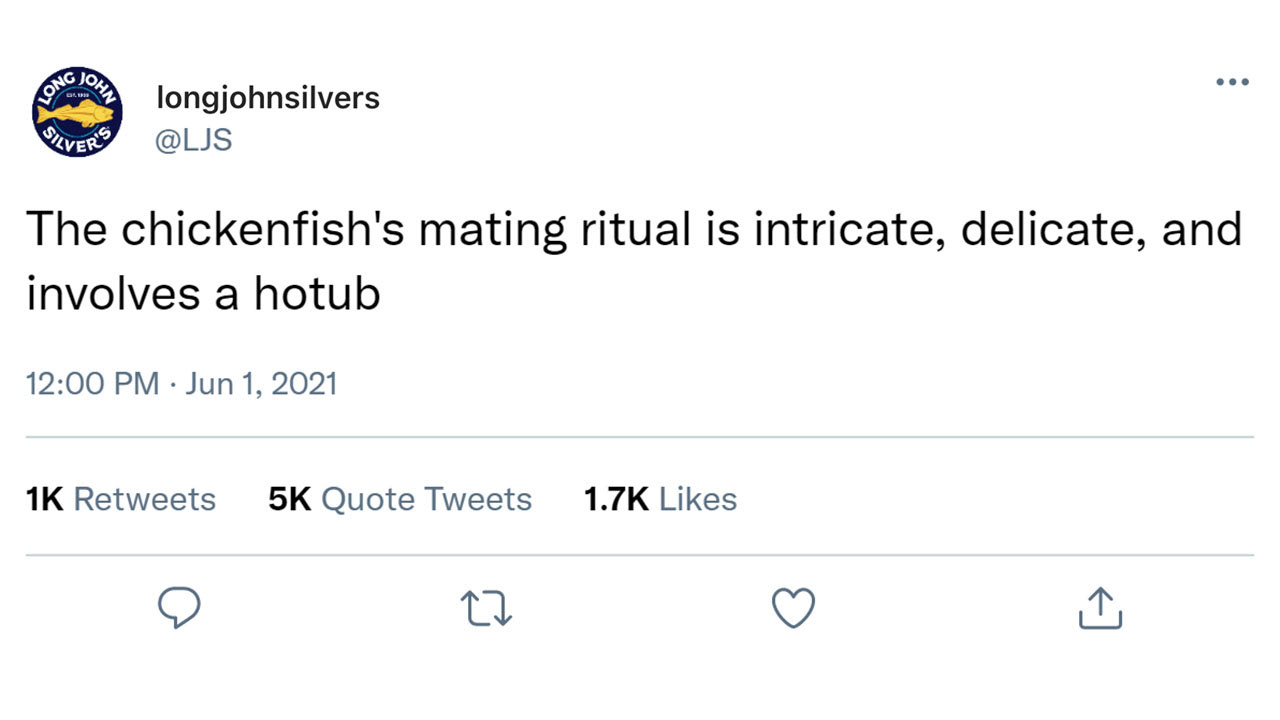Open the longjohnsilvers display name profile
1280x720 pixels.
268,98
